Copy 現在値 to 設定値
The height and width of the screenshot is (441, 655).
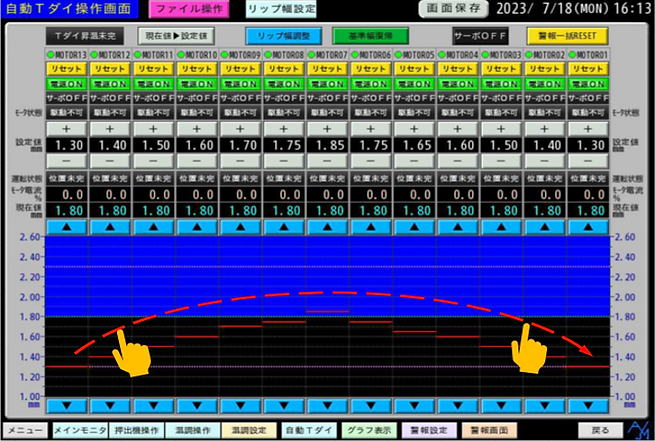pos(176,36)
